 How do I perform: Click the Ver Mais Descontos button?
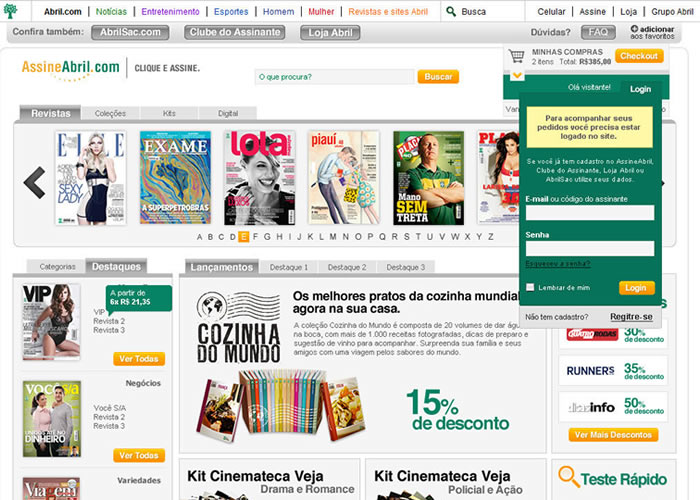613,434
